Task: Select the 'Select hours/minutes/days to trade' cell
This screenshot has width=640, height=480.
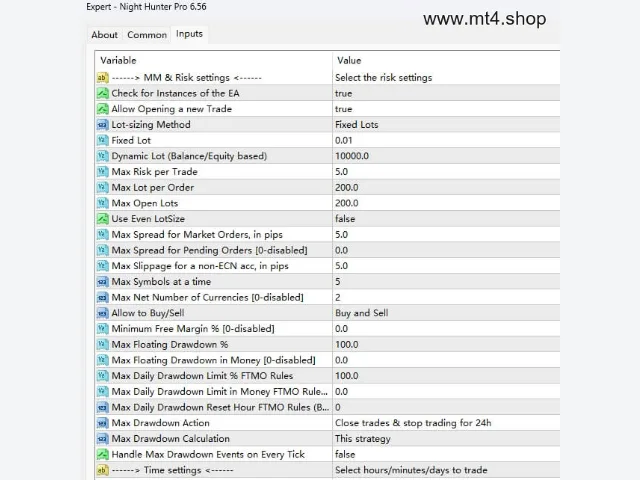Action: pyautogui.click(x=446, y=470)
